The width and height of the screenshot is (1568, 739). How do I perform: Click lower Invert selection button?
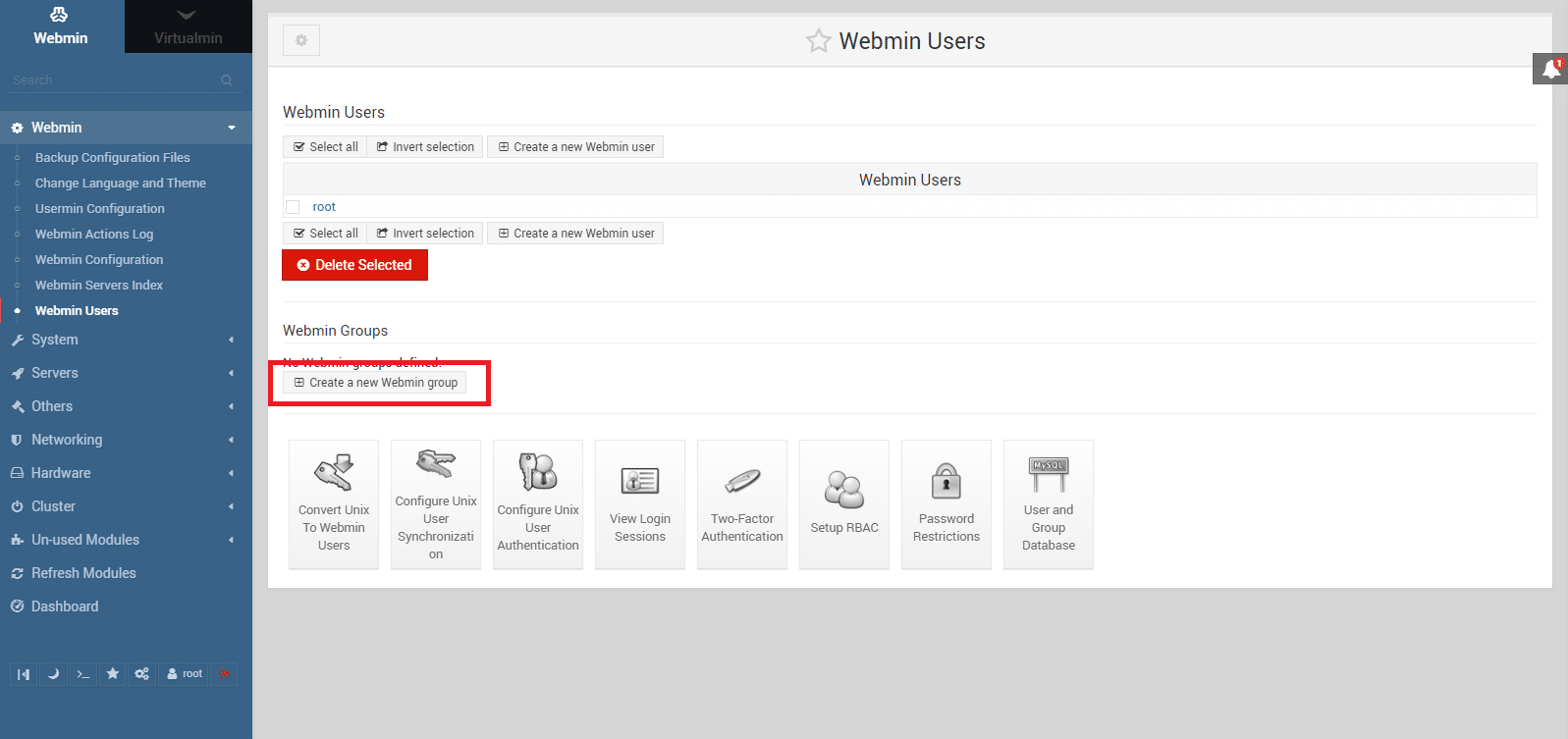[425, 234]
